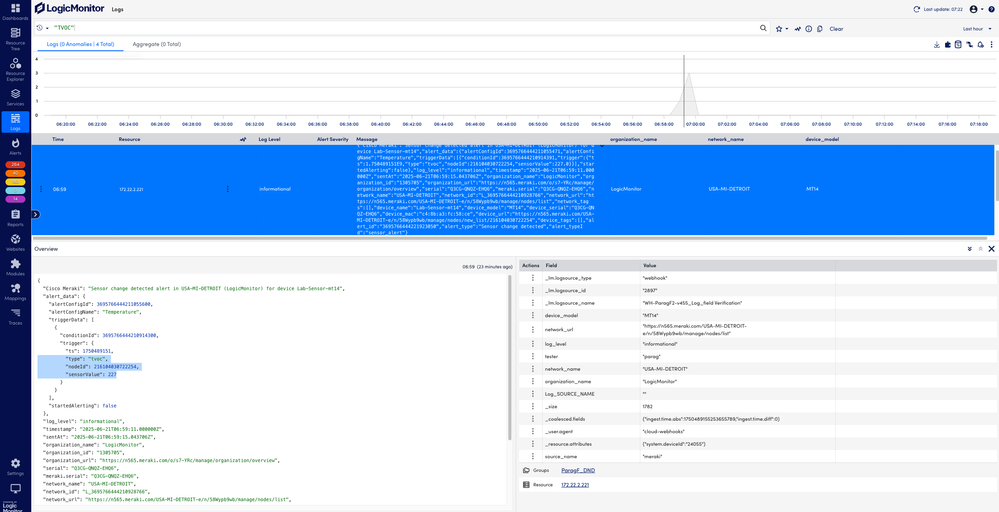Go to Services in the sidebar
The image size is (999, 512).
(x=15, y=97)
